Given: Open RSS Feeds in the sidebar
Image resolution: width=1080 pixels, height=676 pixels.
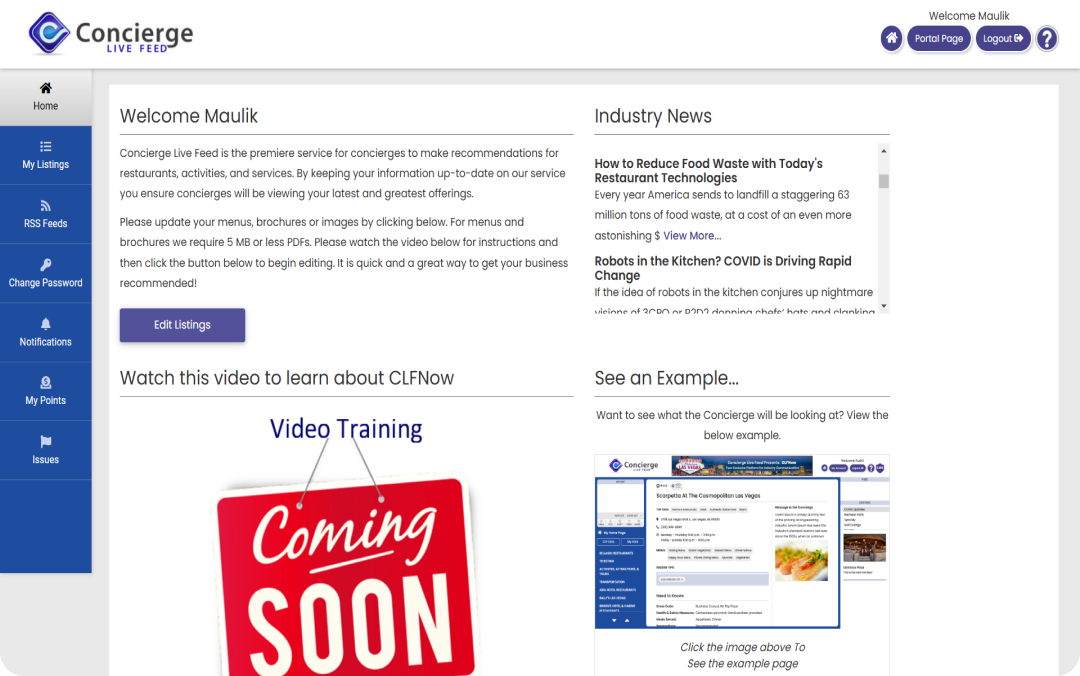Looking at the screenshot, I should [45, 214].
